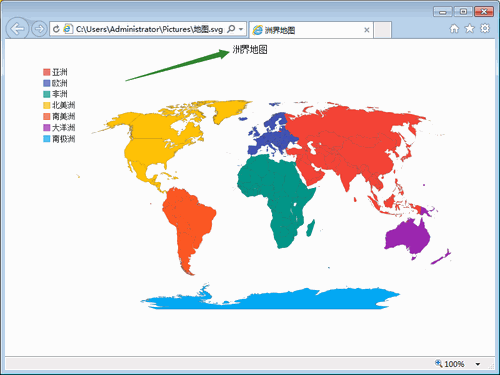Maximize the browser window
Image resolution: width=500 pixels, height=375 pixels.
click(463, 12)
